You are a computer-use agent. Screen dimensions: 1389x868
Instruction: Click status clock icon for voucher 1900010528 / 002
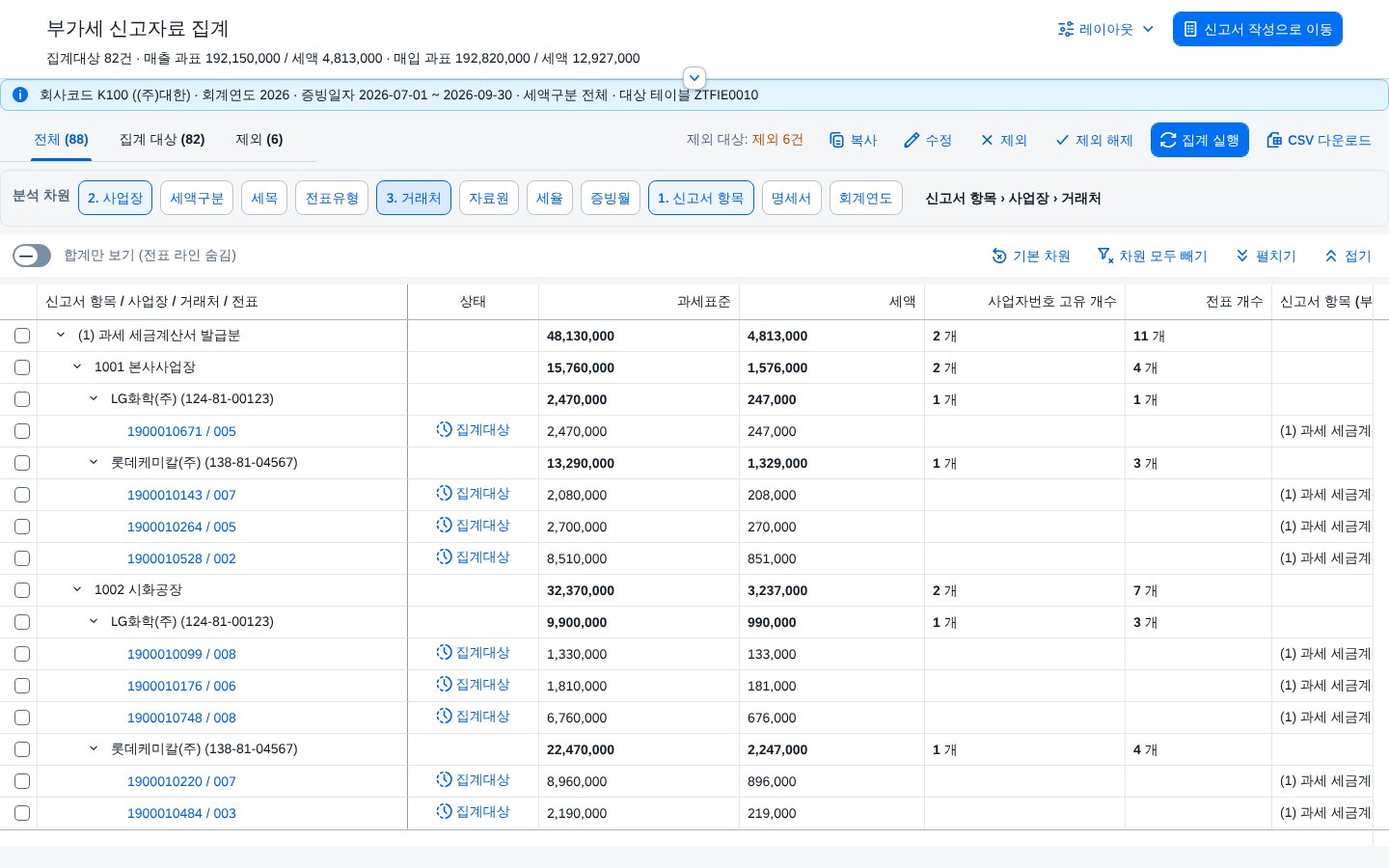[x=444, y=556]
